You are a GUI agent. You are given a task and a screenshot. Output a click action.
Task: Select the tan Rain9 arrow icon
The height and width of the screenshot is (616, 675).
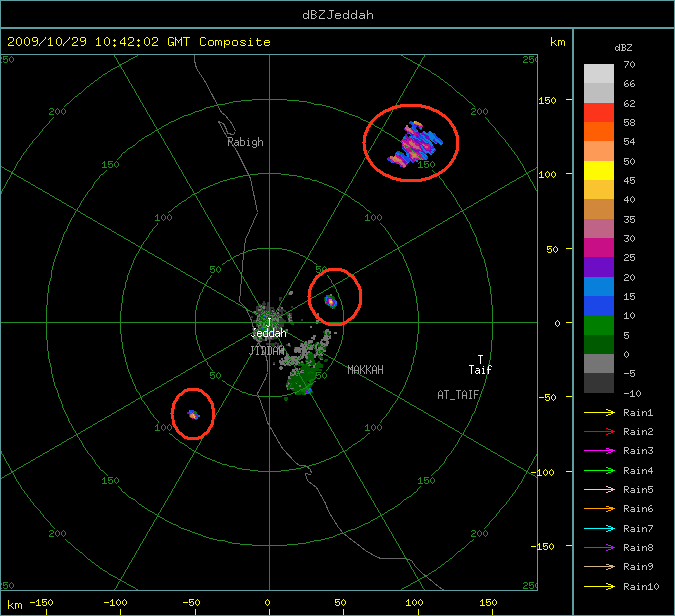click(x=599, y=566)
